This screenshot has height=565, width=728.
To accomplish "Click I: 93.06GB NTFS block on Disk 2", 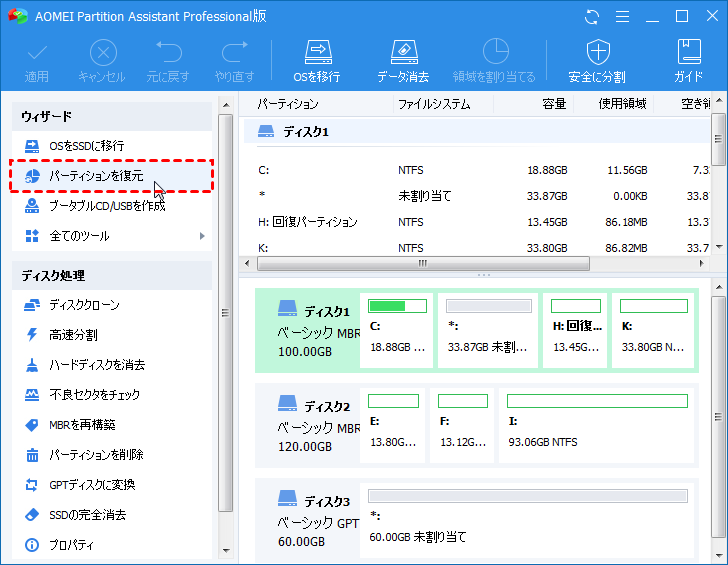I will [596, 425].
